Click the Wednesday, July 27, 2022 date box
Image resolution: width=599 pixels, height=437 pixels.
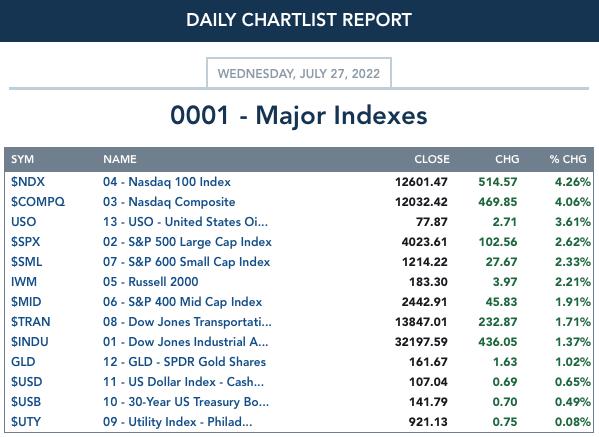pos(299,73)
